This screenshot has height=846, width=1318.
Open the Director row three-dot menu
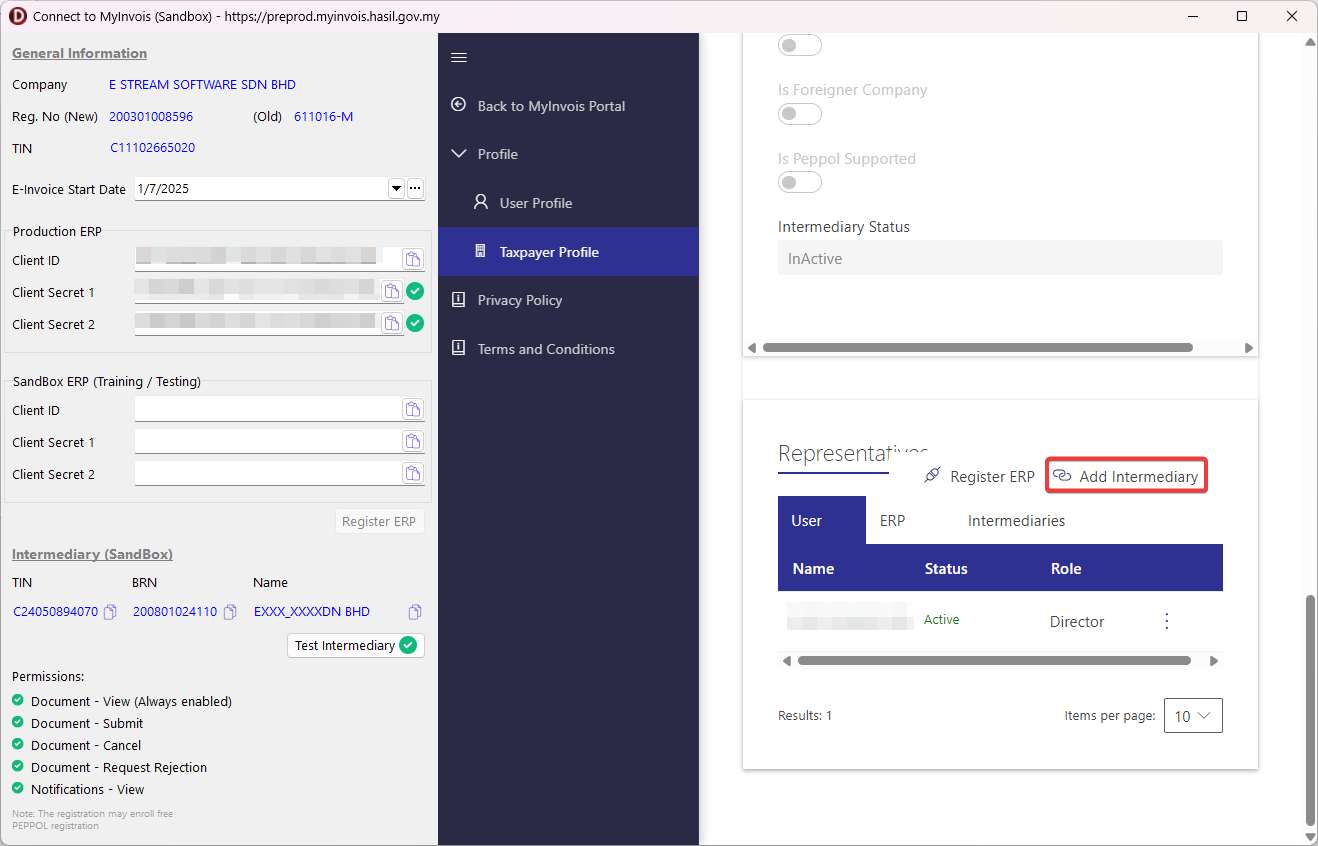[1166, 621]
